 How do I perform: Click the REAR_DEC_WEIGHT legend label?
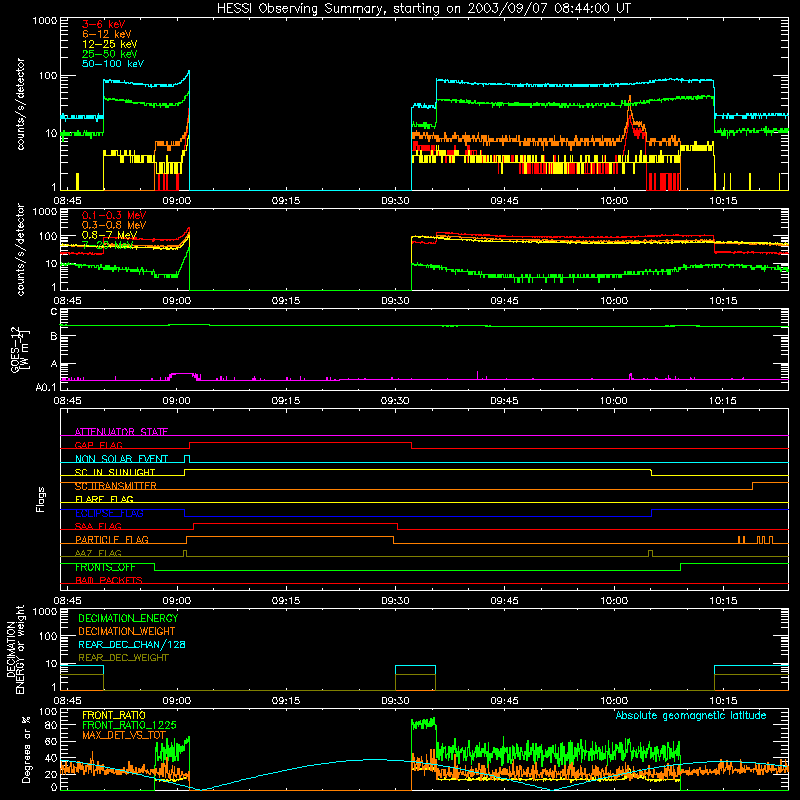[x=123, y=658]
